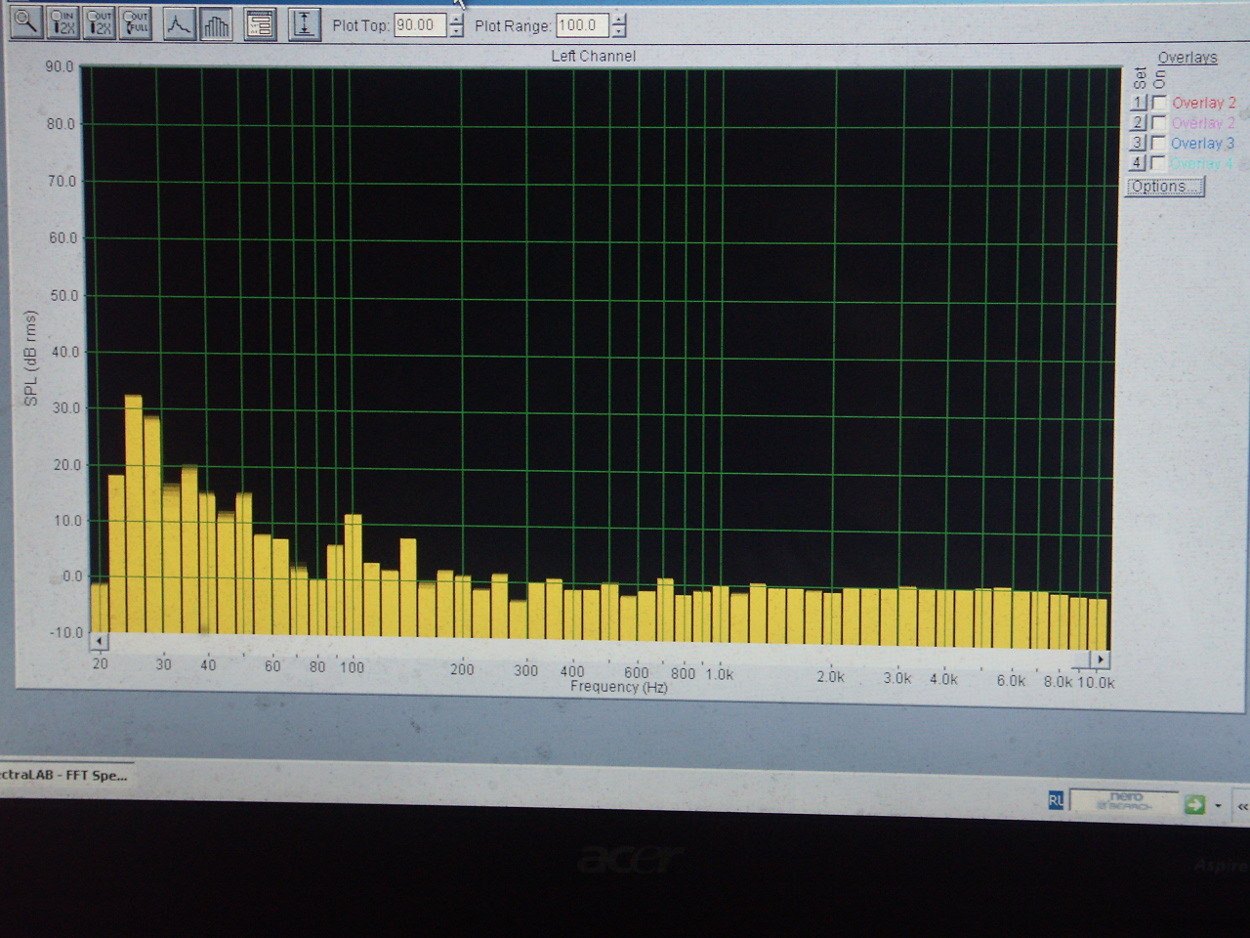The width and height of the screenshot is (1250, 938).
Task: Enable the checkbox beside Set button 1
Action: point(1159,103)
